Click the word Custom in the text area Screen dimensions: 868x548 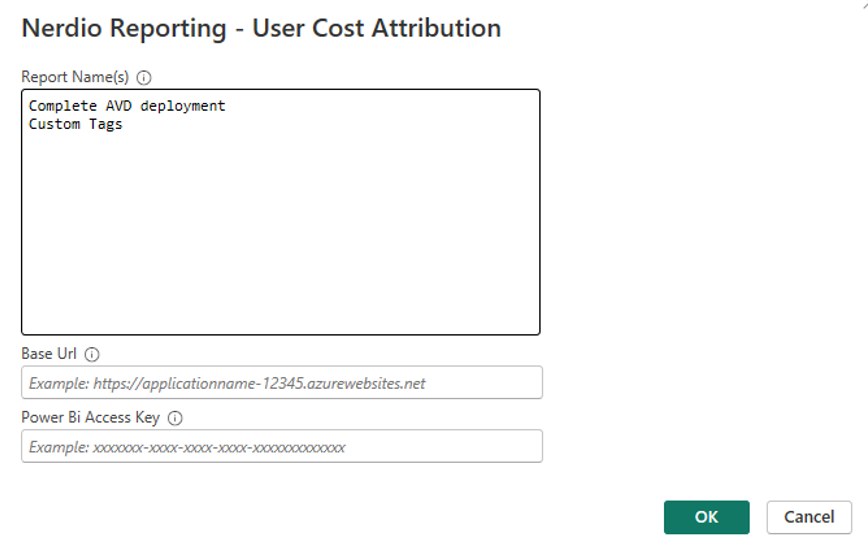[x=54, y=124]
